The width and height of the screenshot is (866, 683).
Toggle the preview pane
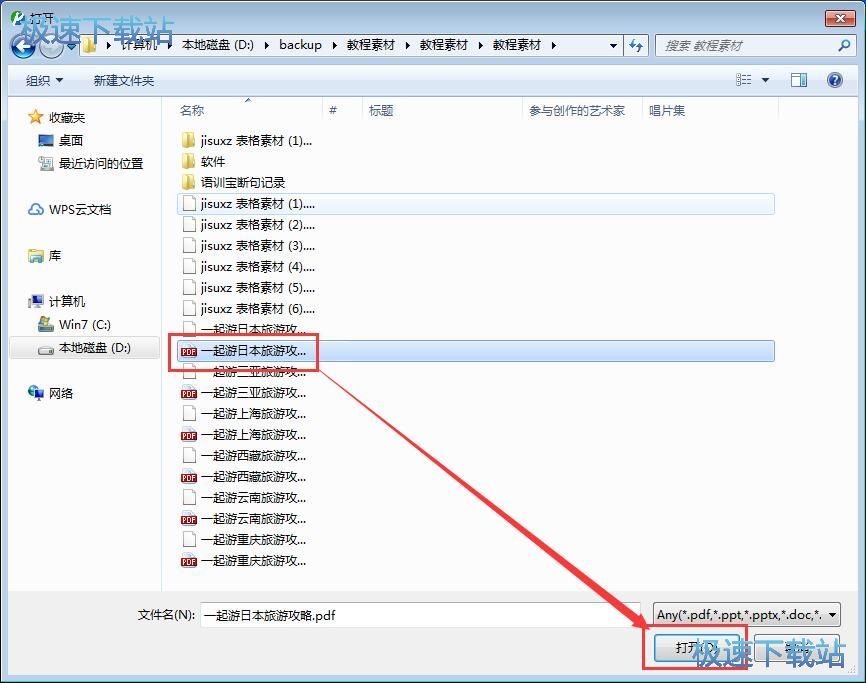[798, 79]
